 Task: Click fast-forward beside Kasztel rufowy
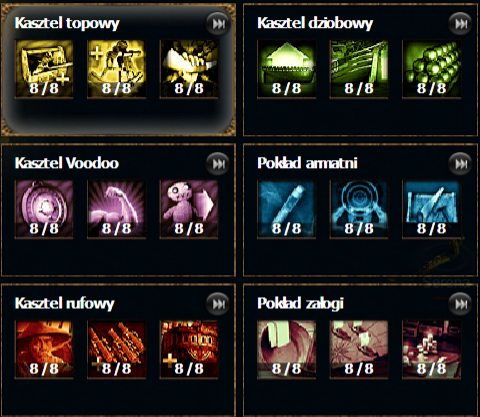point(218,304)
